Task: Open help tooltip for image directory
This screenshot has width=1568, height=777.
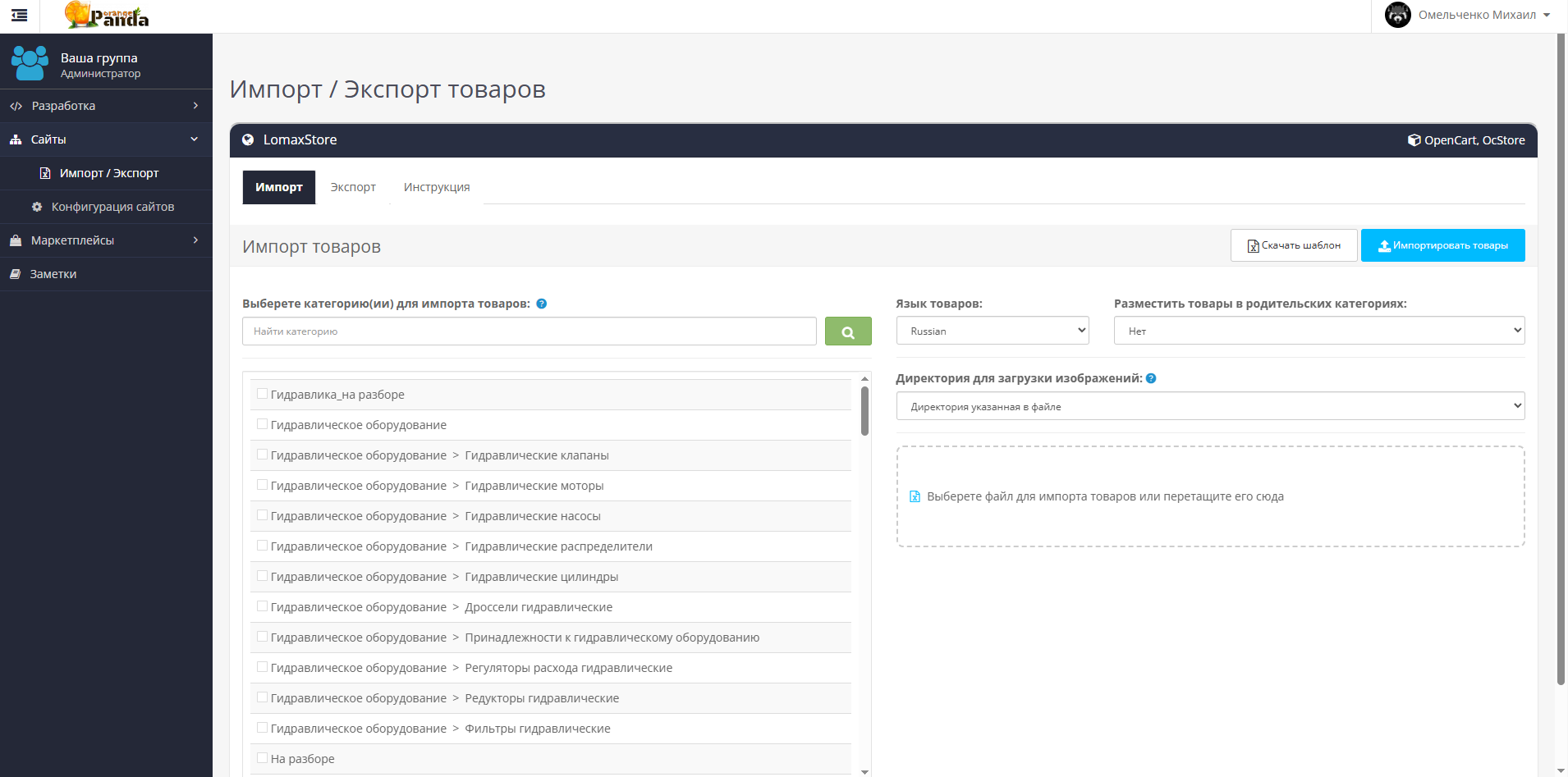Action: pos(1151,378)
